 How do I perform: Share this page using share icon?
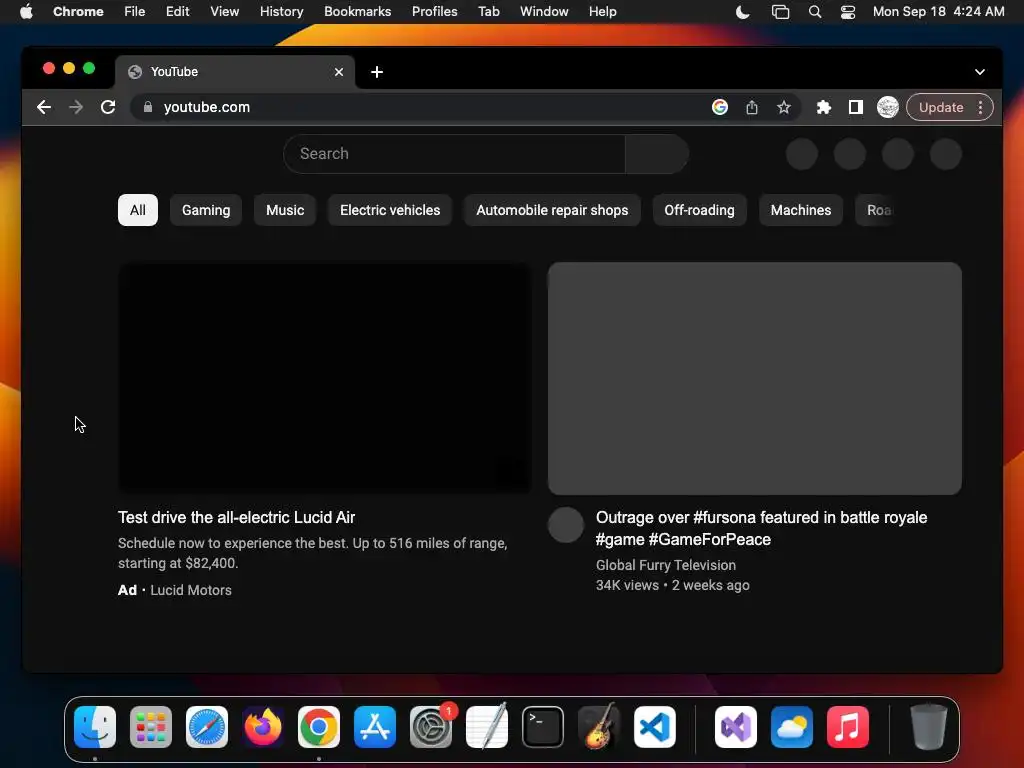pyautogui.click(x=752, y=107)
